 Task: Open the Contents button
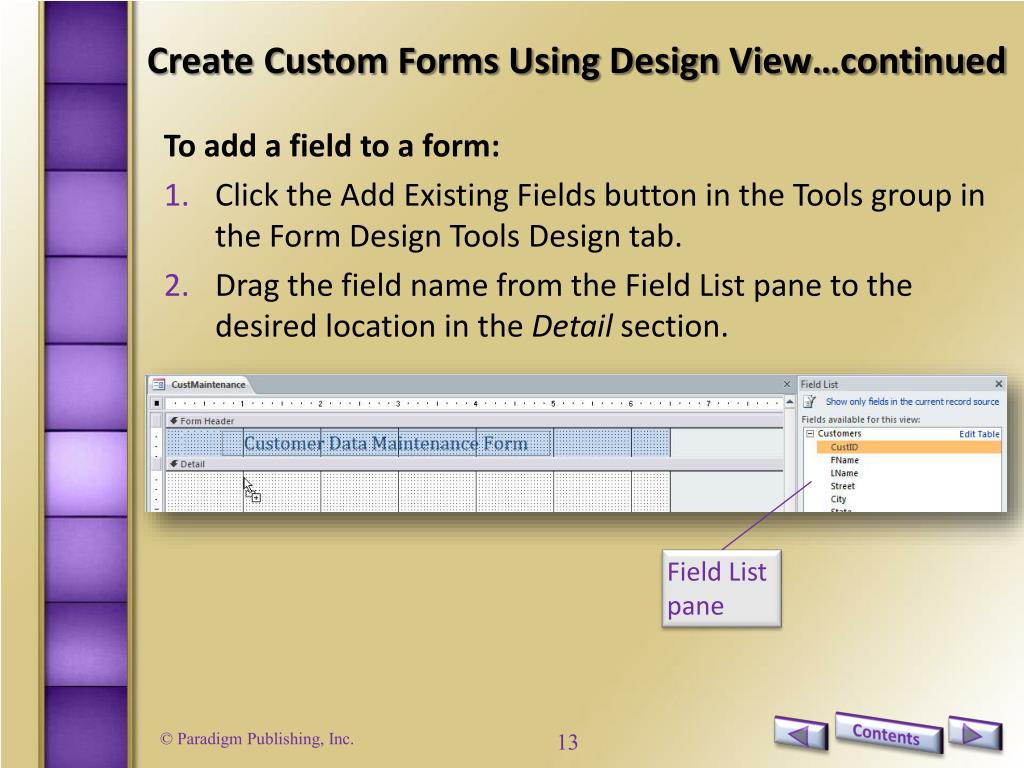(x=888, y=733)
